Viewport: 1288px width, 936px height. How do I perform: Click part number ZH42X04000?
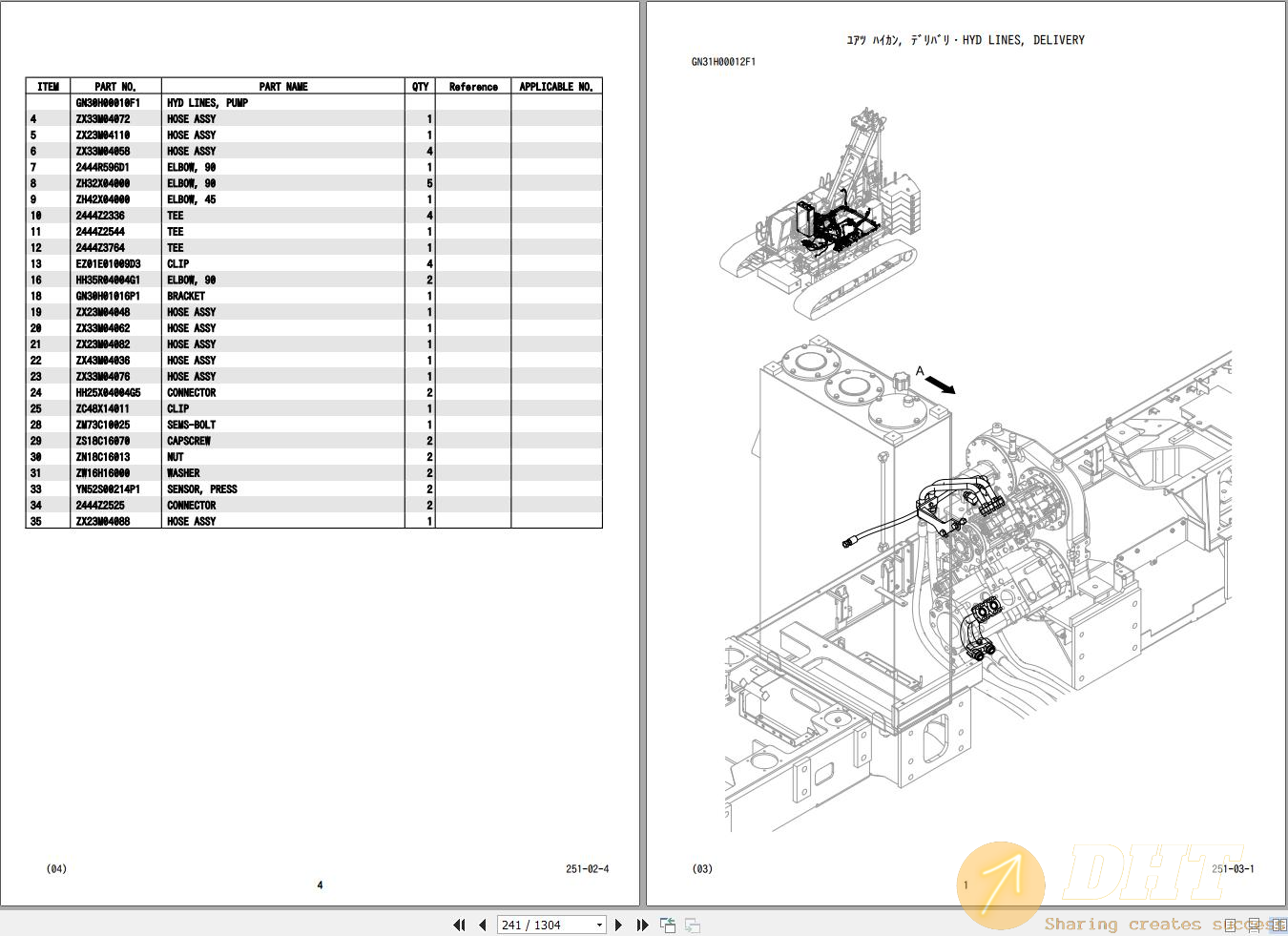point(103,199)
